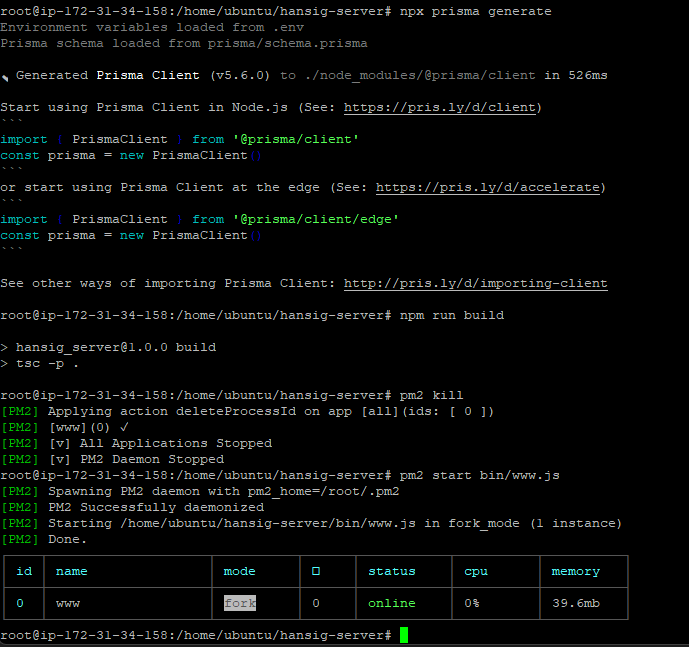
Task: Click the 'npx prisma generate' command text
Action: (x=475, y=11)
